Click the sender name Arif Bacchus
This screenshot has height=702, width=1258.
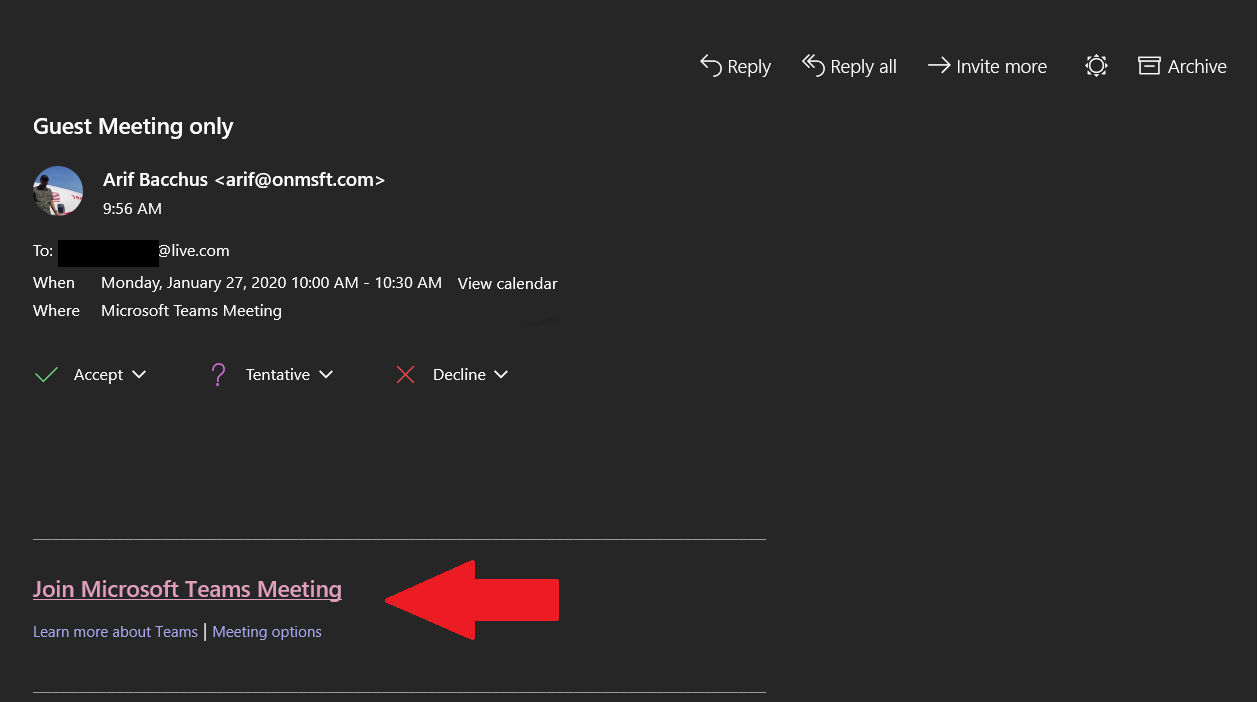[155, 180]
